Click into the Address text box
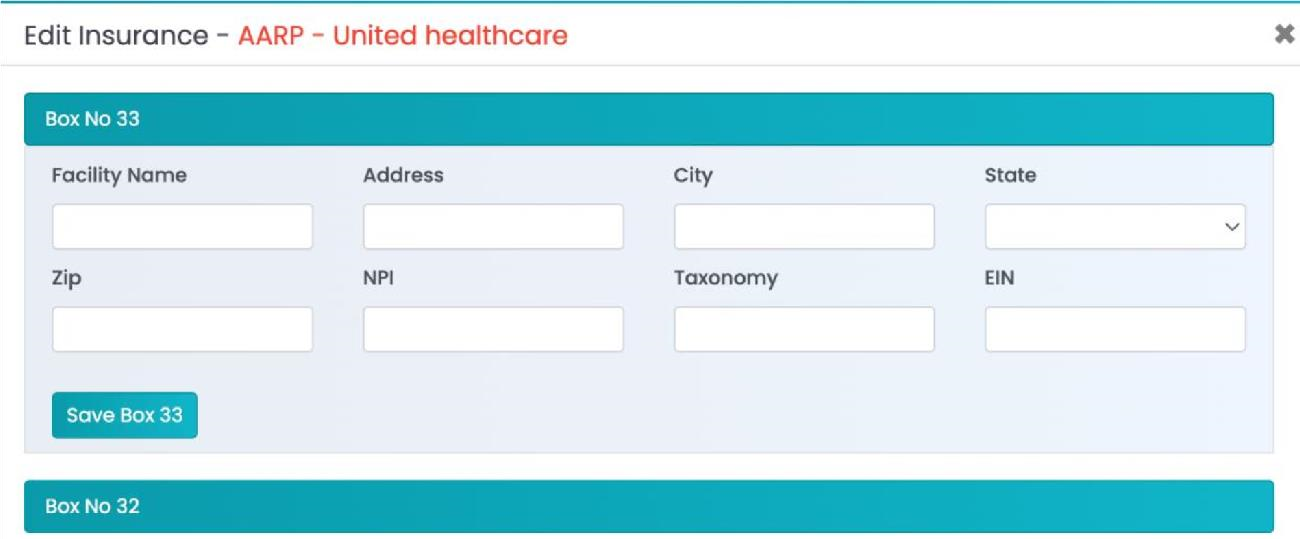 [493, 227]
